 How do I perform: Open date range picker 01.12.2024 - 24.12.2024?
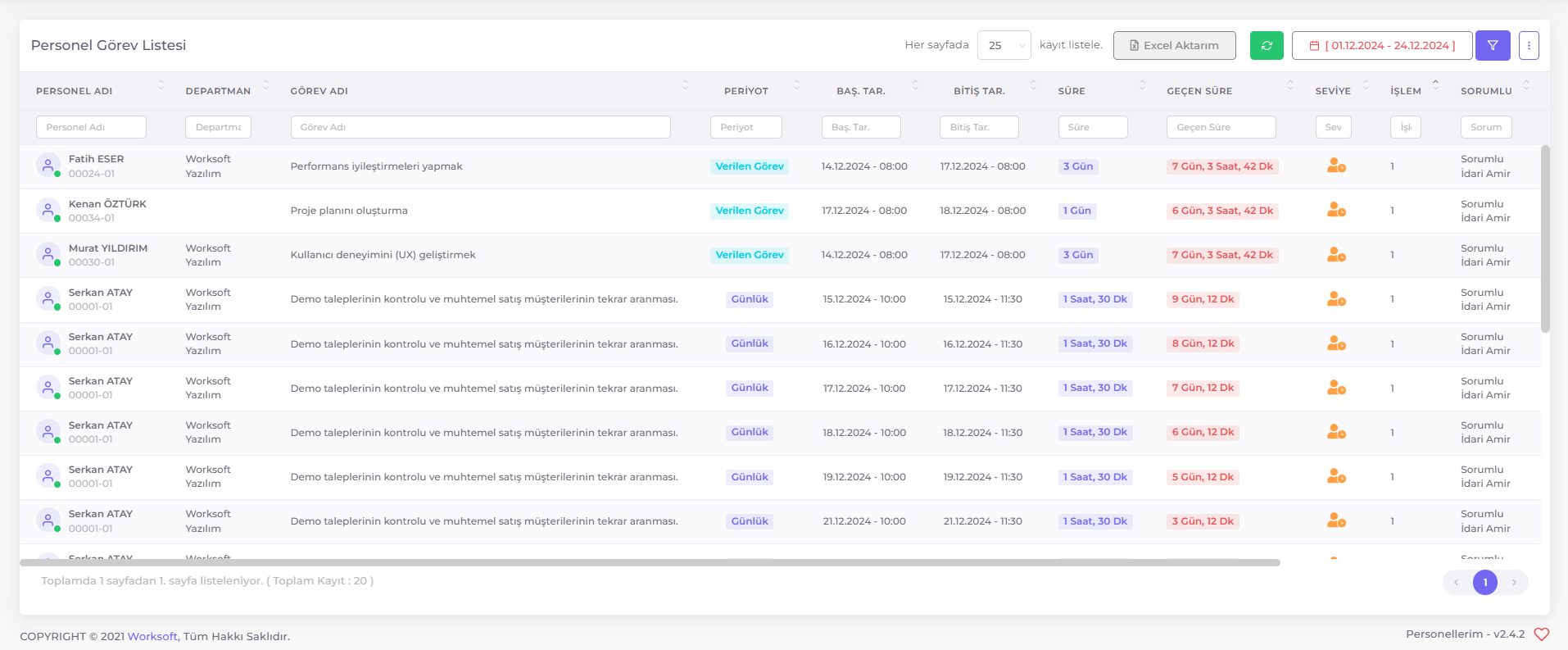(1382, 46)
